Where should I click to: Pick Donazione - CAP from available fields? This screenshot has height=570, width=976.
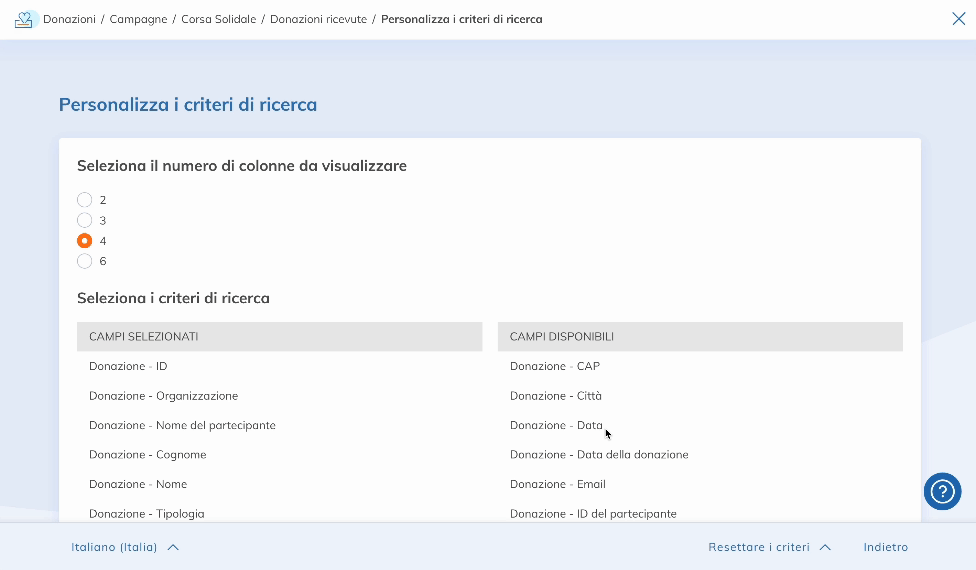(554, 366)
